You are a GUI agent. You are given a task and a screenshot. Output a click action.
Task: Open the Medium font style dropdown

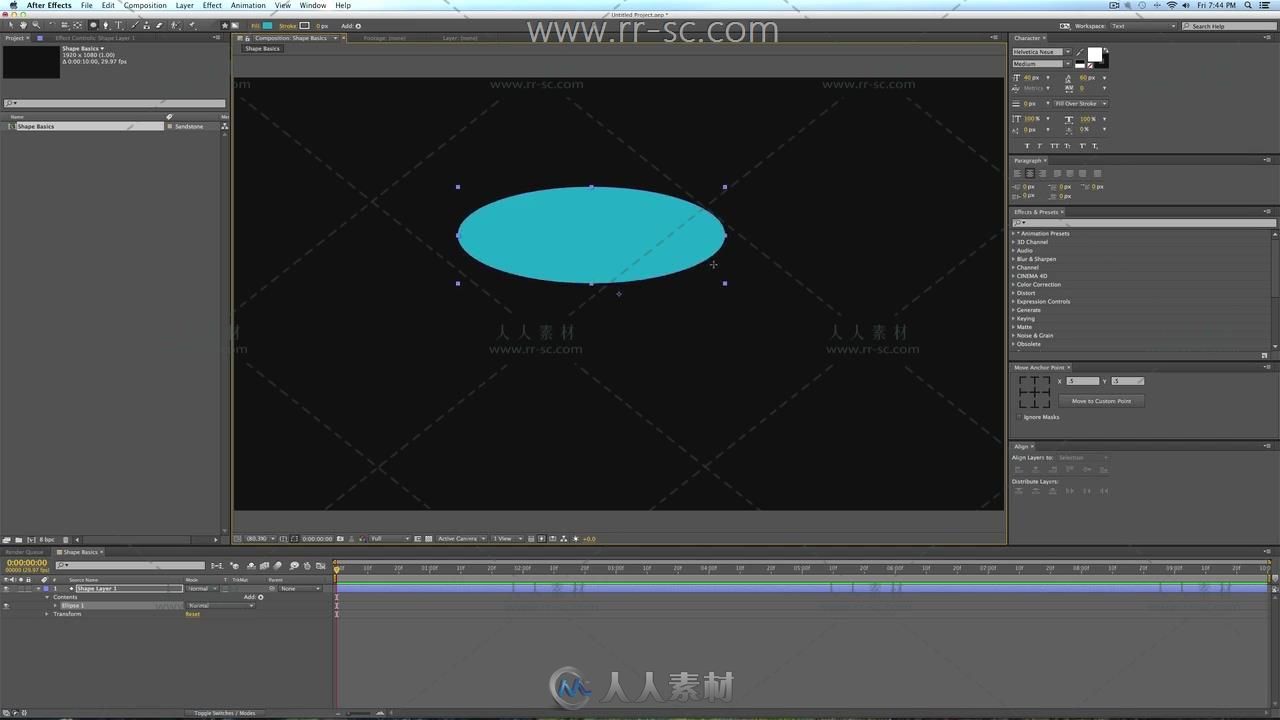coord(1042,64)
